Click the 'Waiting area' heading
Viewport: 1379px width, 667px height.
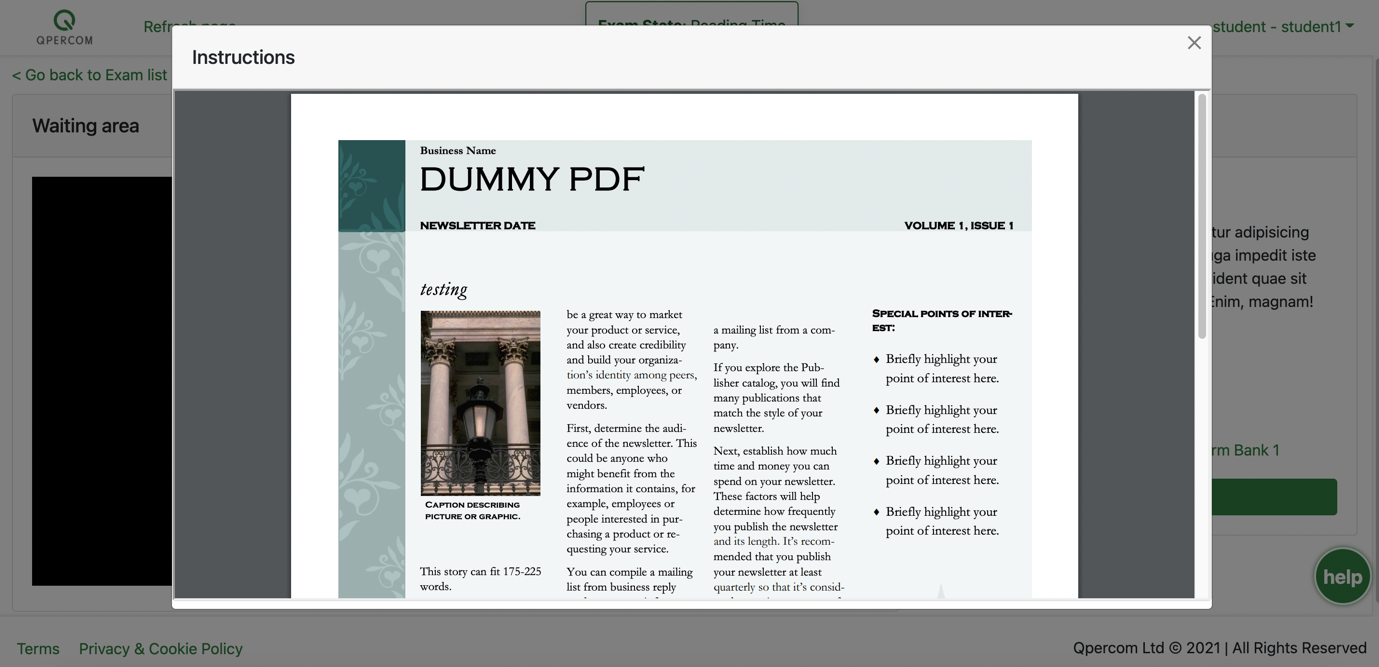[86, 126]
